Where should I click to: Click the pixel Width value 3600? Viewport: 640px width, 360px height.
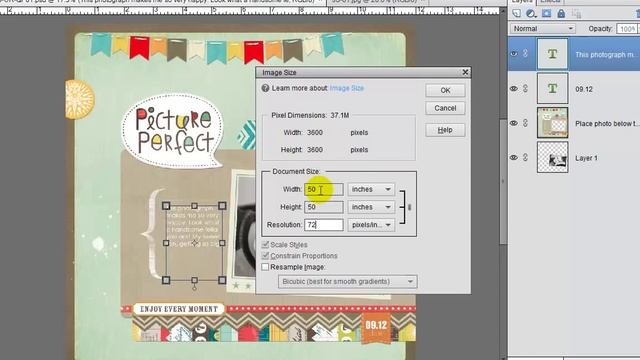click(x=315, y=133)
